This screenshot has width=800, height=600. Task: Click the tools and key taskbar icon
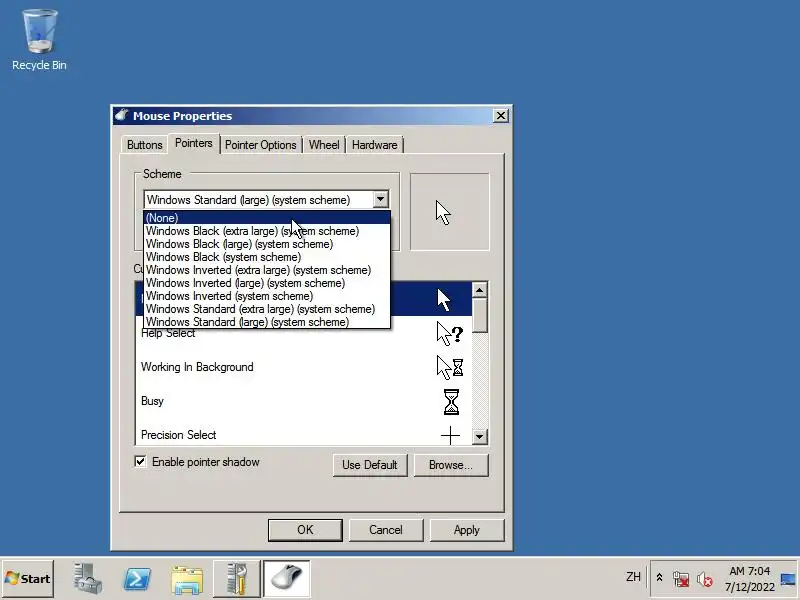tap(236, 579)
